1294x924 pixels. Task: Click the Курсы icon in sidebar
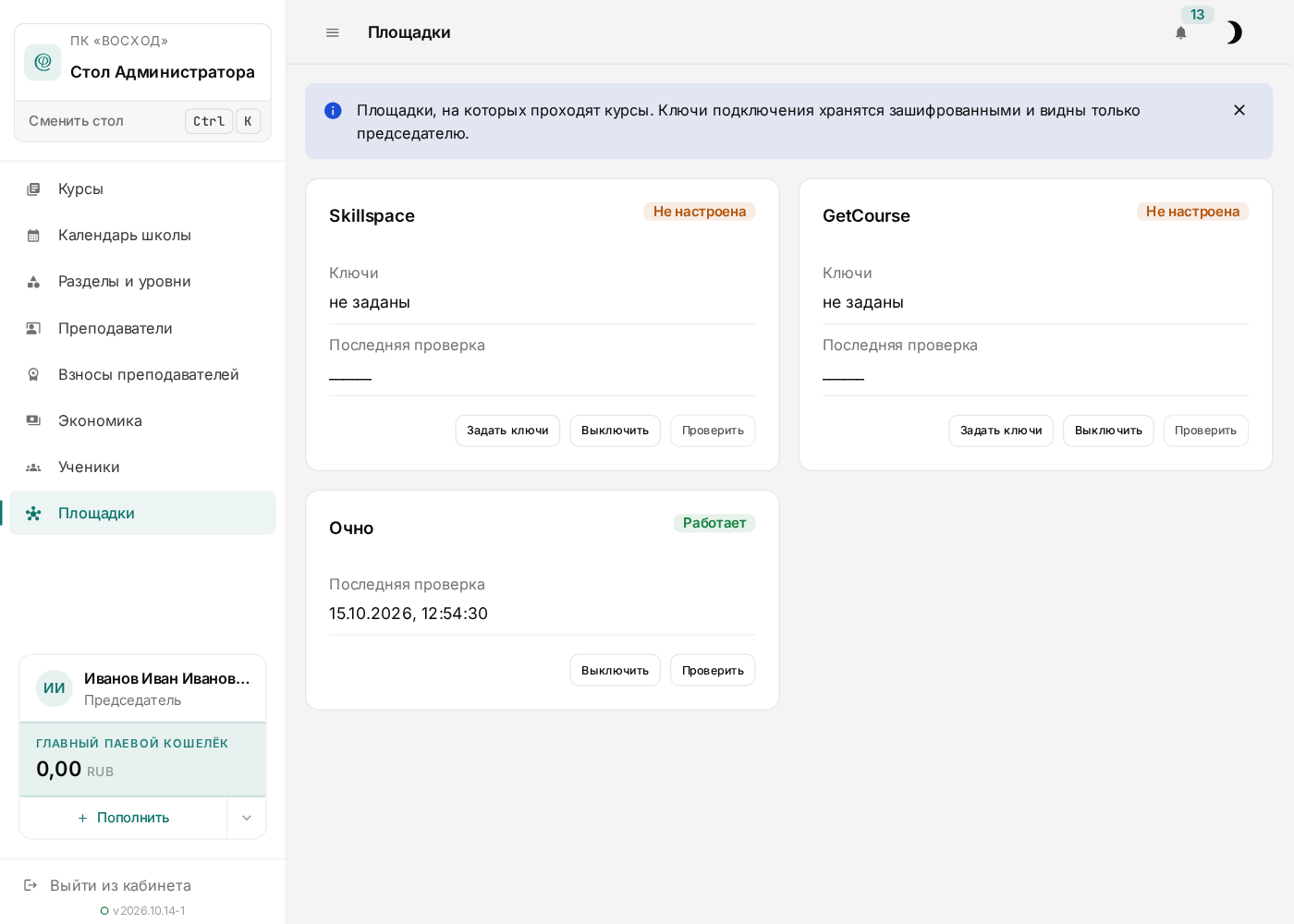[33, 188]
